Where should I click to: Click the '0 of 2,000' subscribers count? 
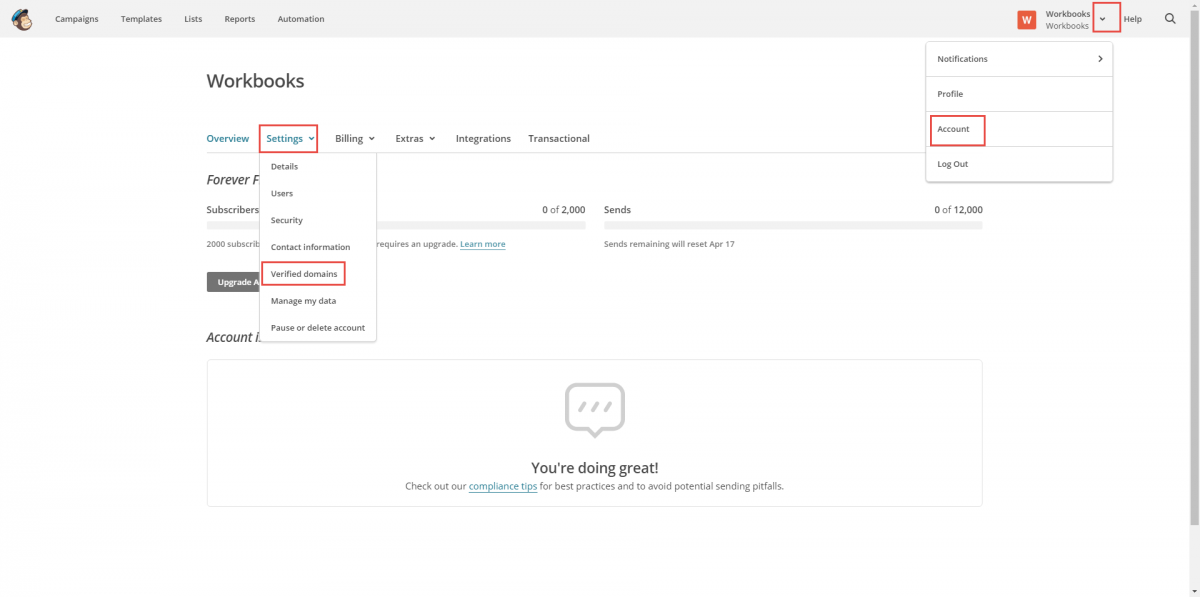(564, 210)
